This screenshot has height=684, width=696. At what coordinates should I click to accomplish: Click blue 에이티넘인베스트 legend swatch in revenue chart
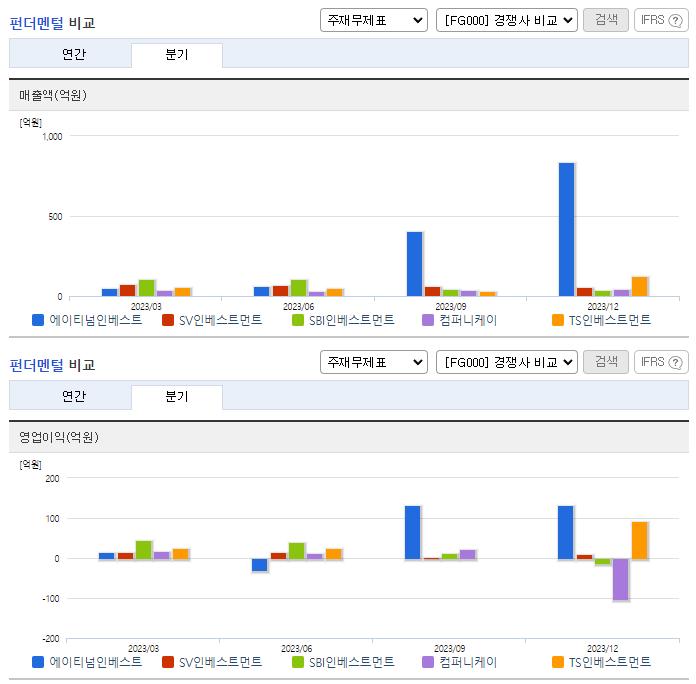[38, 320]
